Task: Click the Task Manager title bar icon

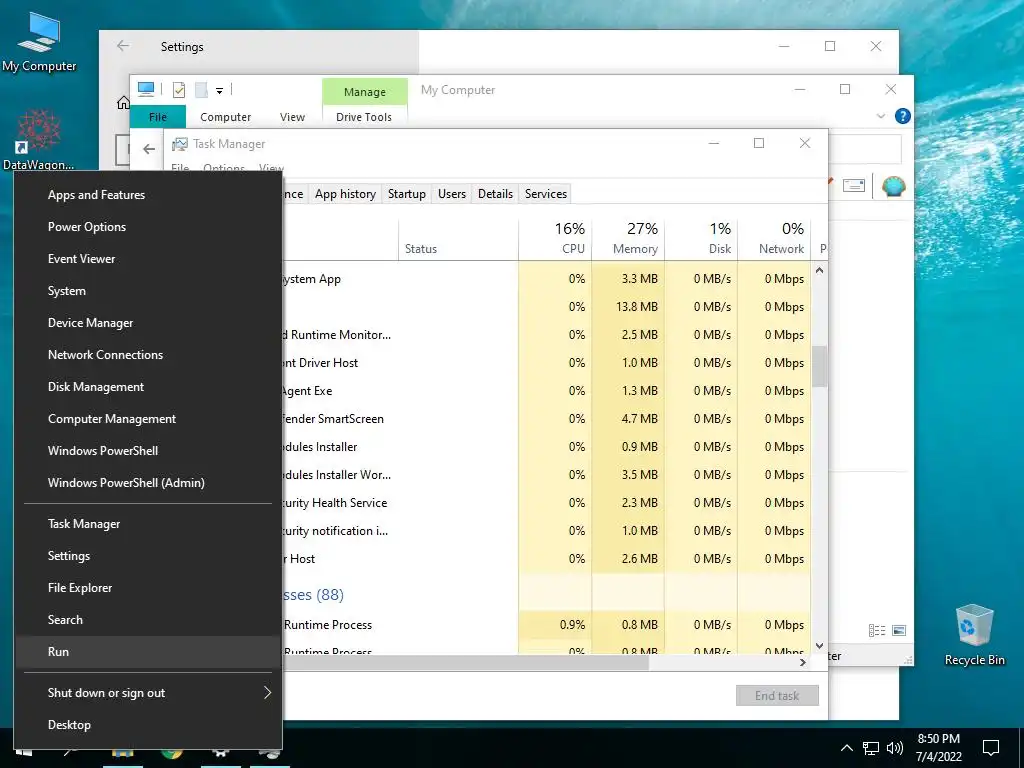Action: coord(180,144)
